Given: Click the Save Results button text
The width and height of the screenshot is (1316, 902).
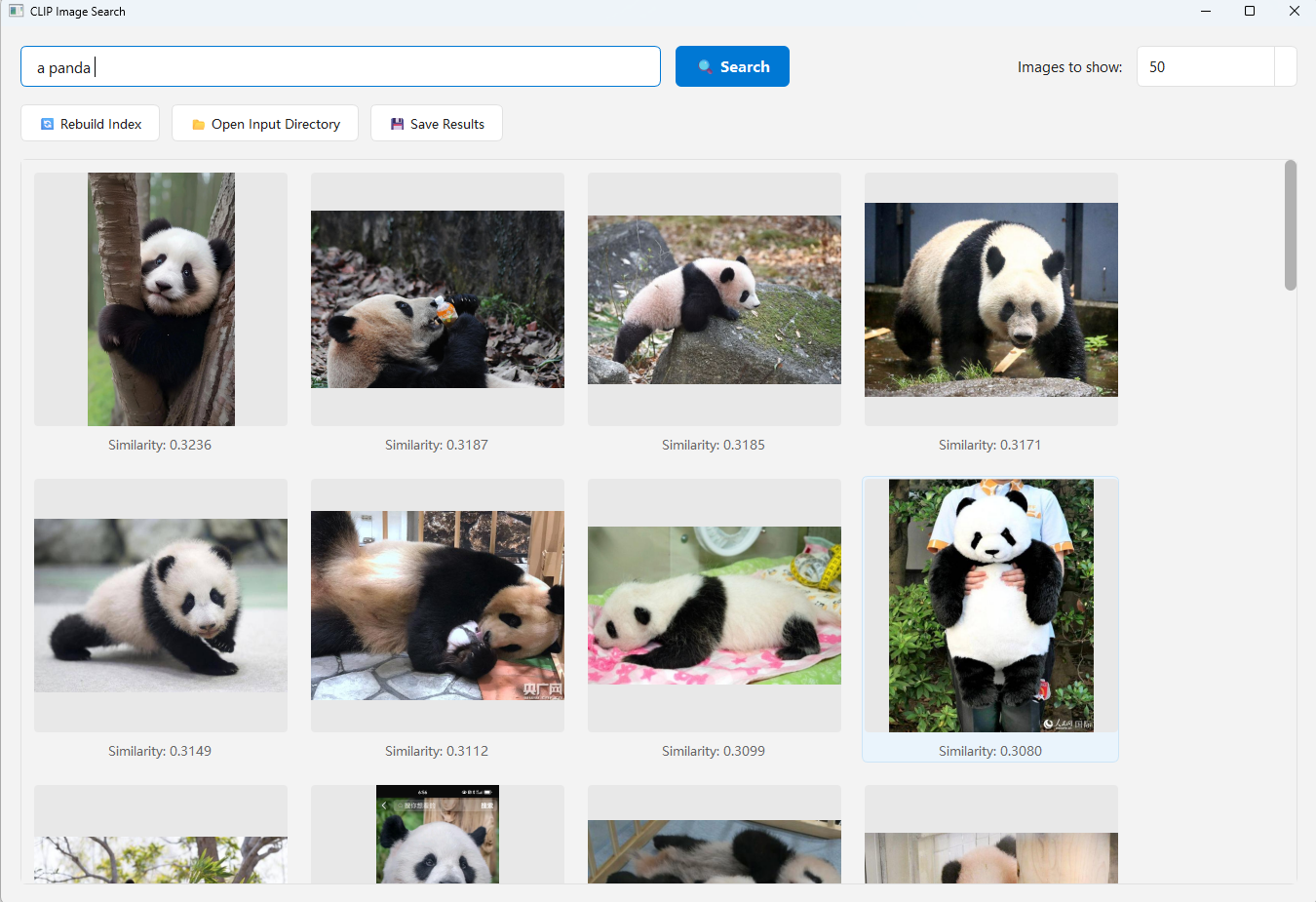Looking at the screenshot, I should click(x=447, y=124).
